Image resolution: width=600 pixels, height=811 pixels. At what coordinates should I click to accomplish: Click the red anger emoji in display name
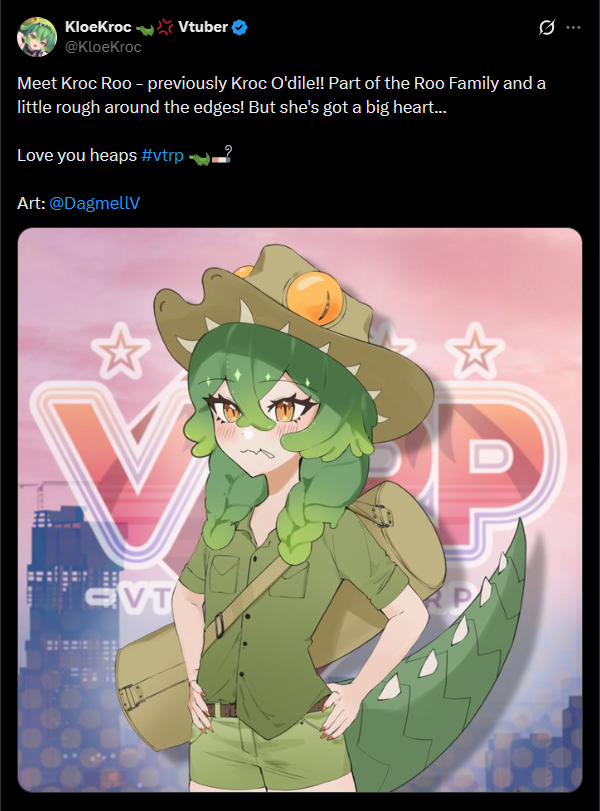pyautogui.click(x=165, y=27)
